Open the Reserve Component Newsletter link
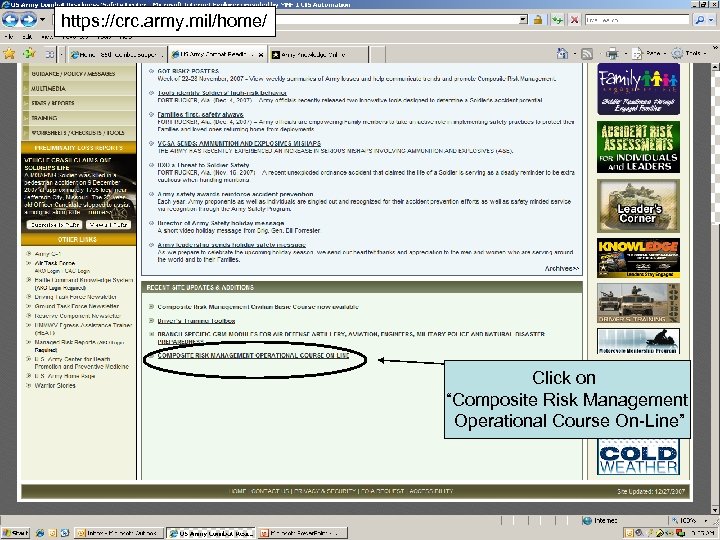Viewport: 720px width, 540px height. coord(78,316)
